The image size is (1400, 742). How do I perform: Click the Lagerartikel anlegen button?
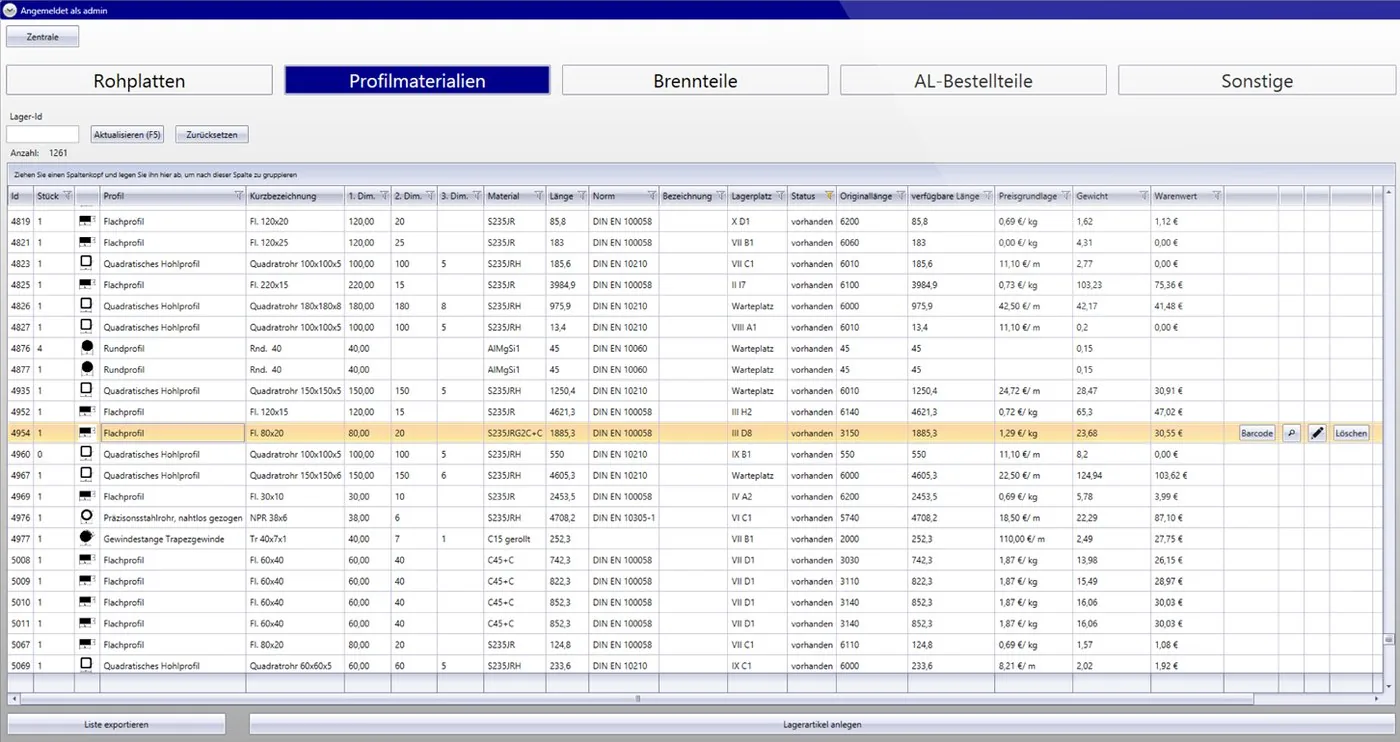coord(822,724)
